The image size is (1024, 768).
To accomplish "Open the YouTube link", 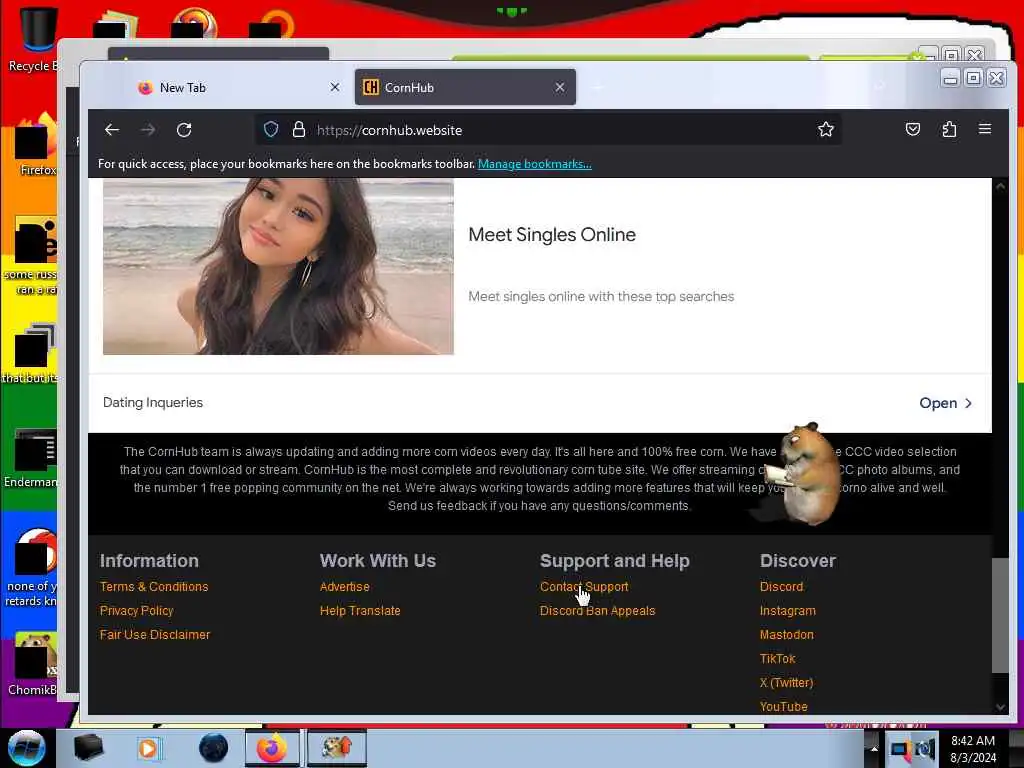I will click(784, 707).
